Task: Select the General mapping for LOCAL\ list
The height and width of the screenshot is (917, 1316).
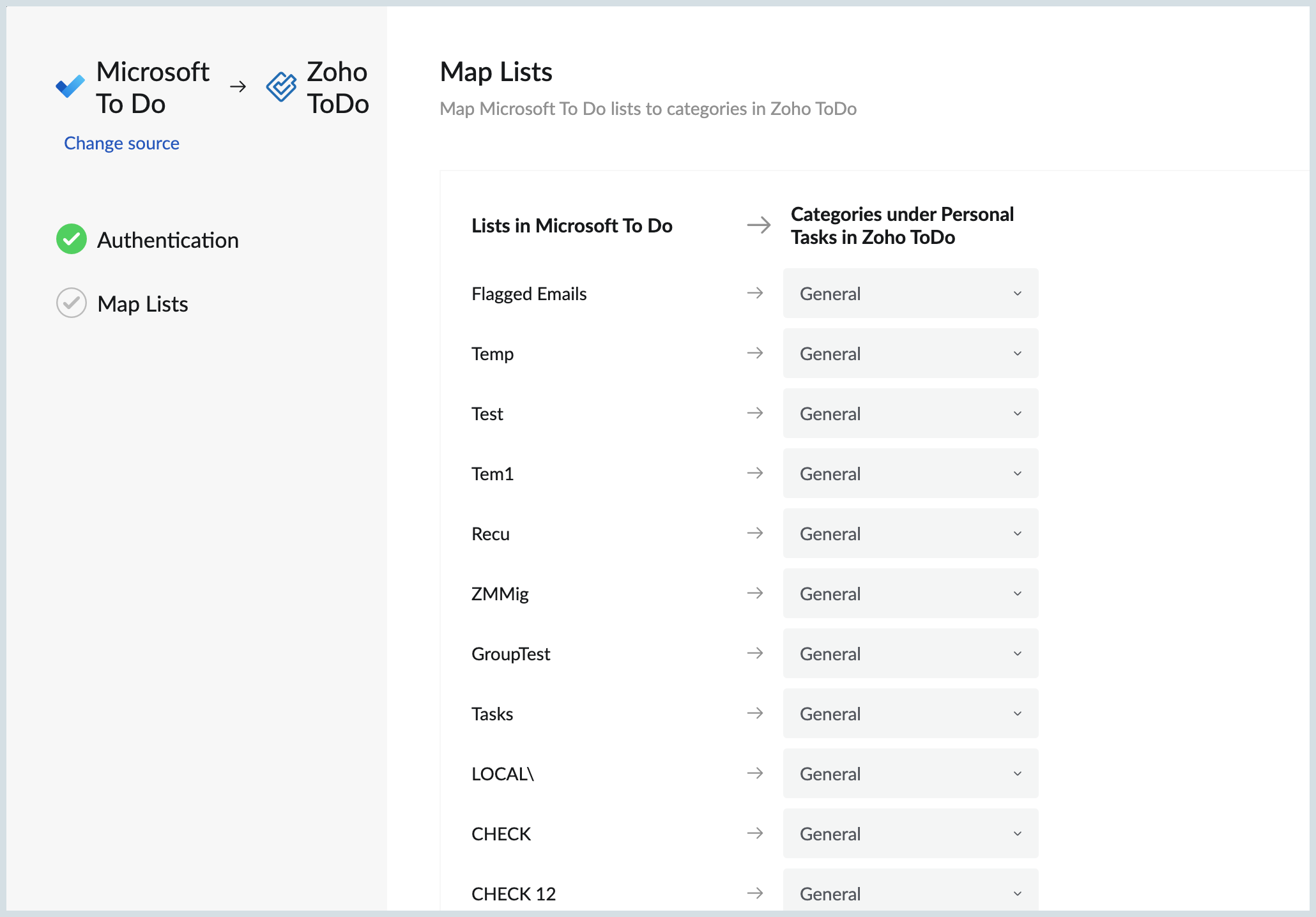Action: pos(910,773)
